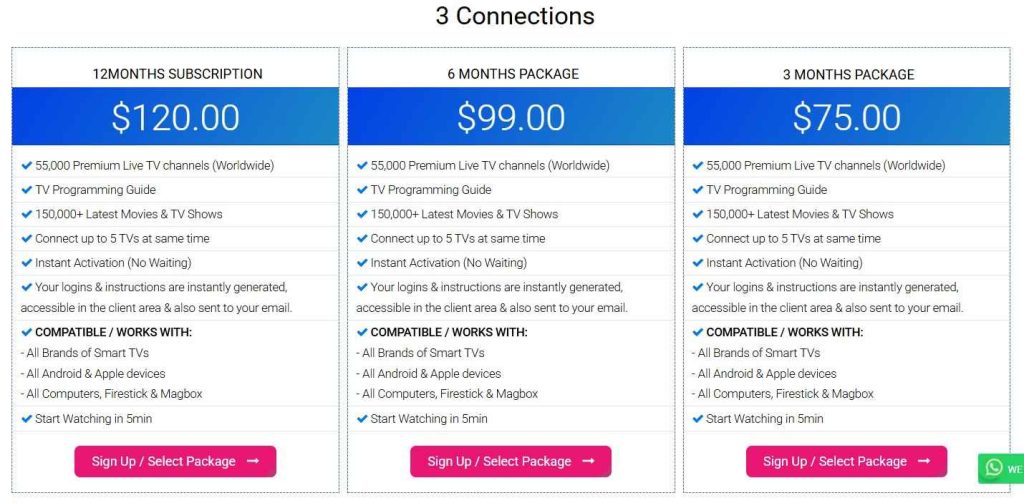Click the 3 Connections title
Image resolution: width=1024 pixels, height=503 pixels.
tap(514, 16)
